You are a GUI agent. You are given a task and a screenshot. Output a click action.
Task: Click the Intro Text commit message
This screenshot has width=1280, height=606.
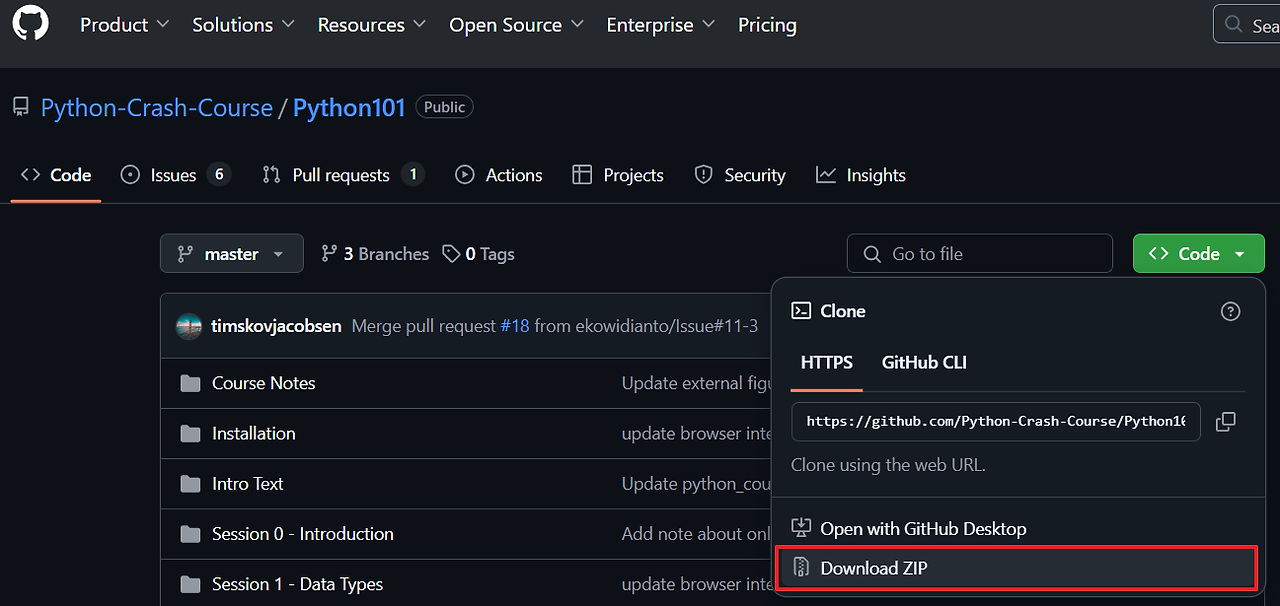pos(696,483)
